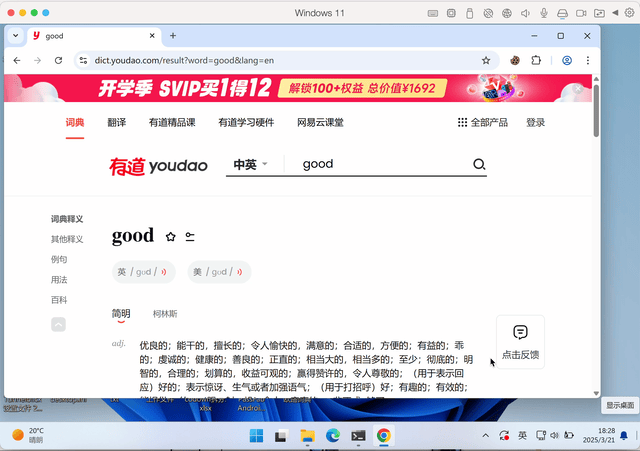The image size is (640, 451).
Task: Click the feedback button 点击反馈
Action: pyautogui.click(x=520, y=342)
